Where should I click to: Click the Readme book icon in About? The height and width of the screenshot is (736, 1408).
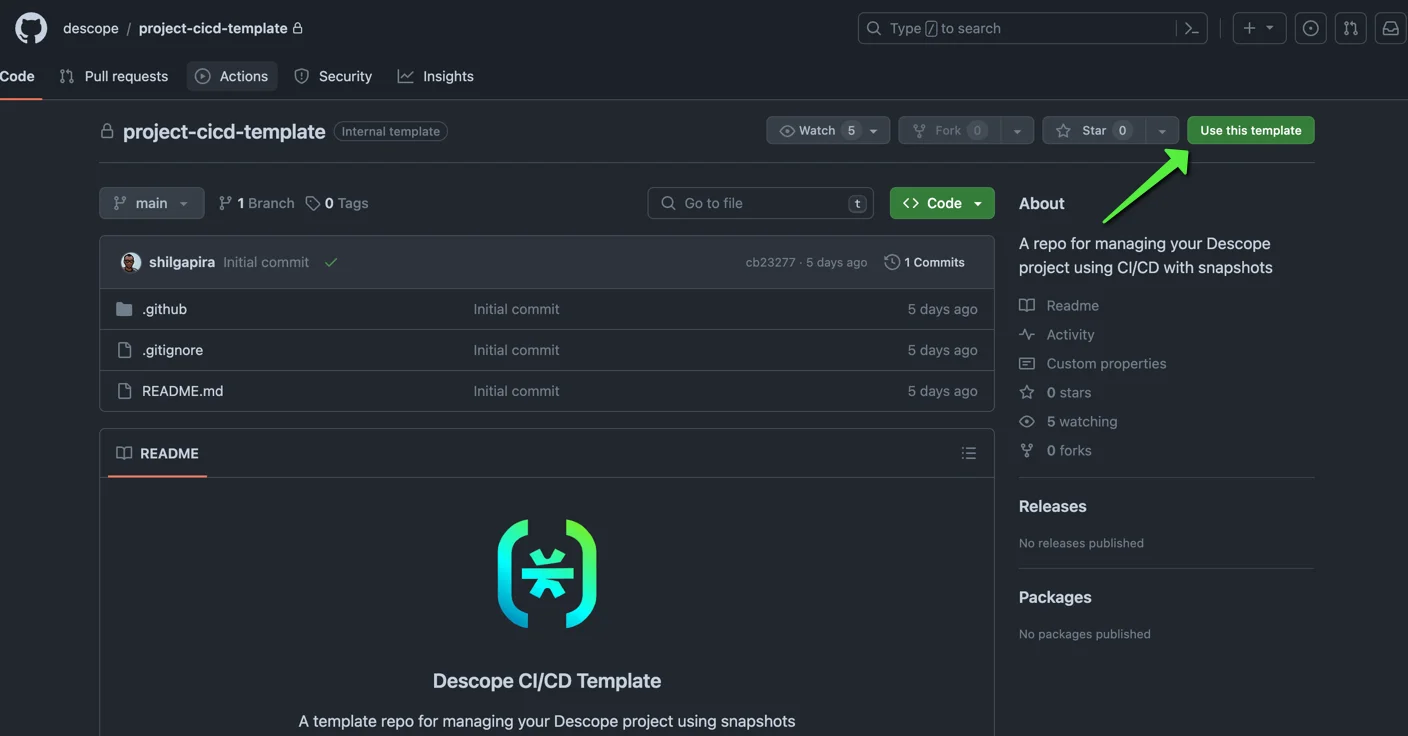(1026, 305)
